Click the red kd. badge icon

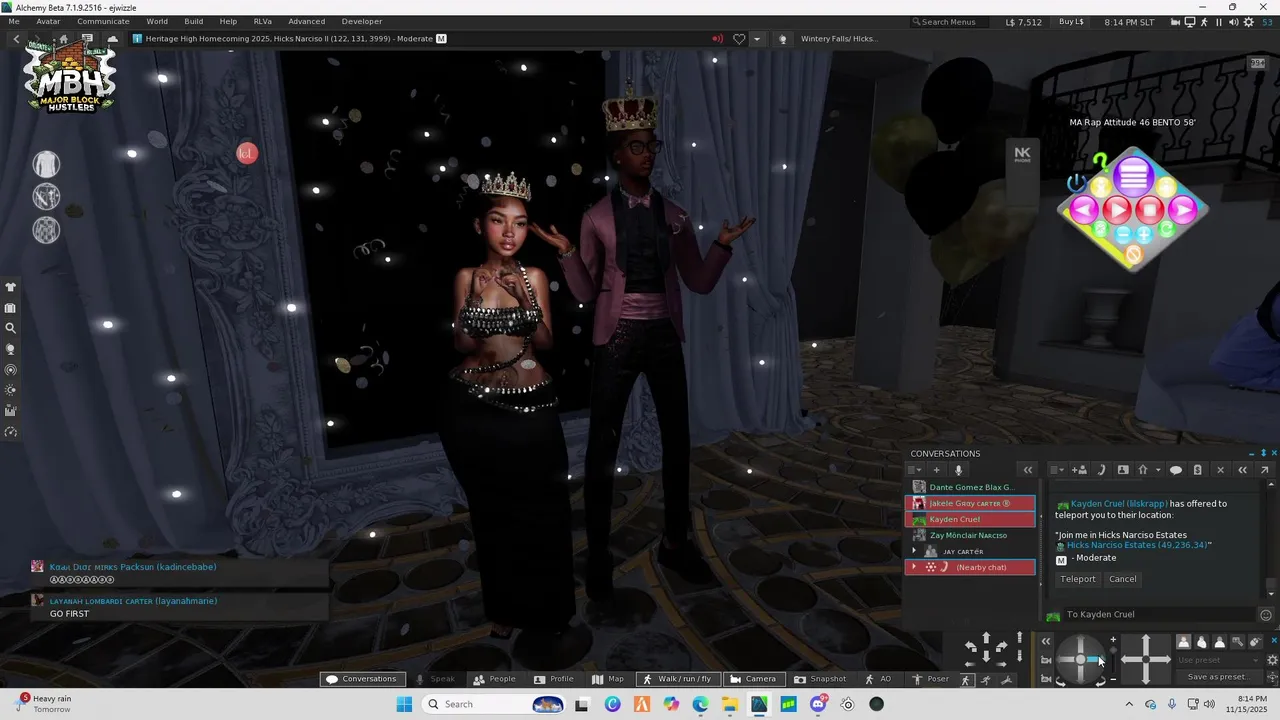coord(247,153)
